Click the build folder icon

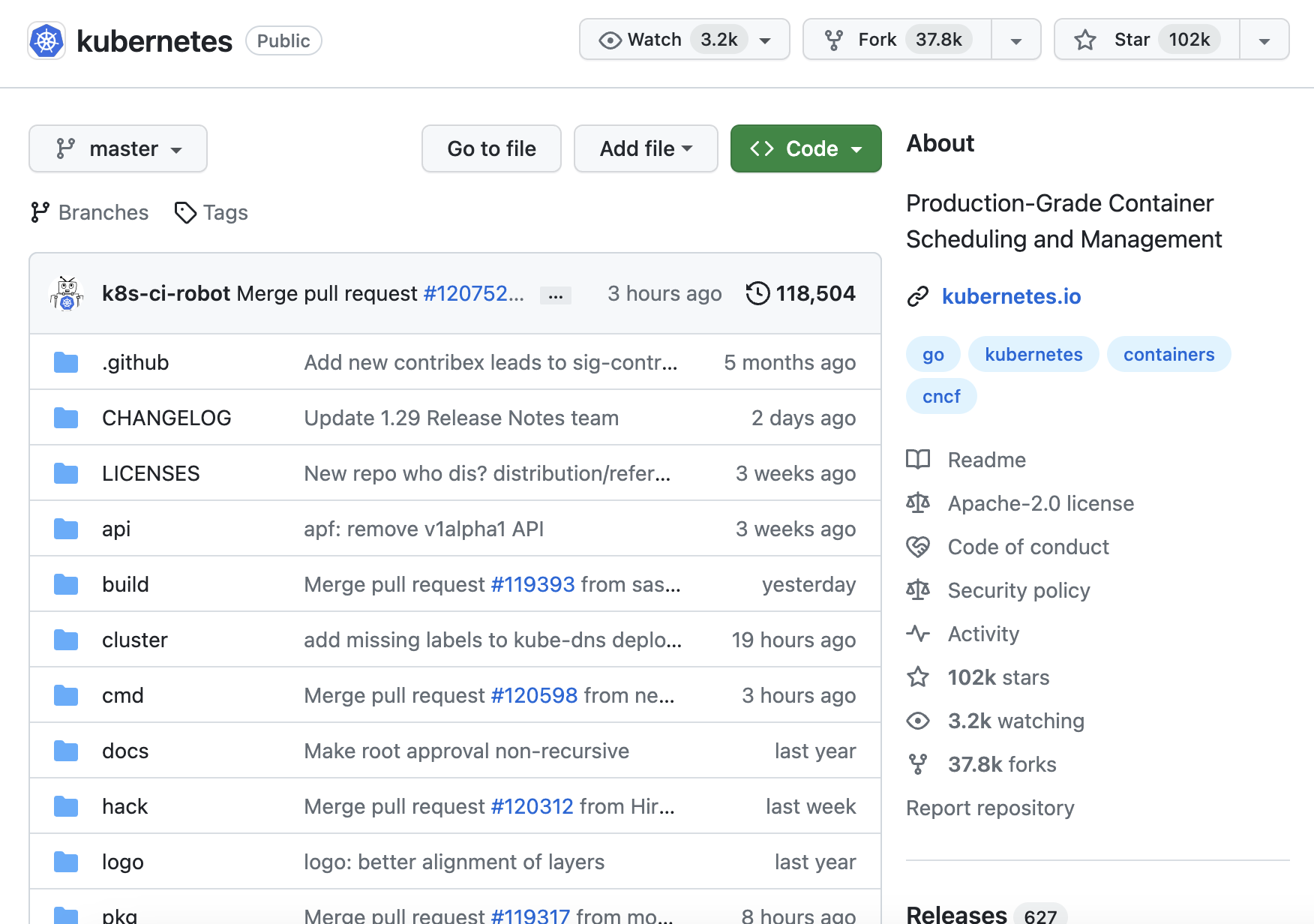pyautogui.click(x=66, y=584)
